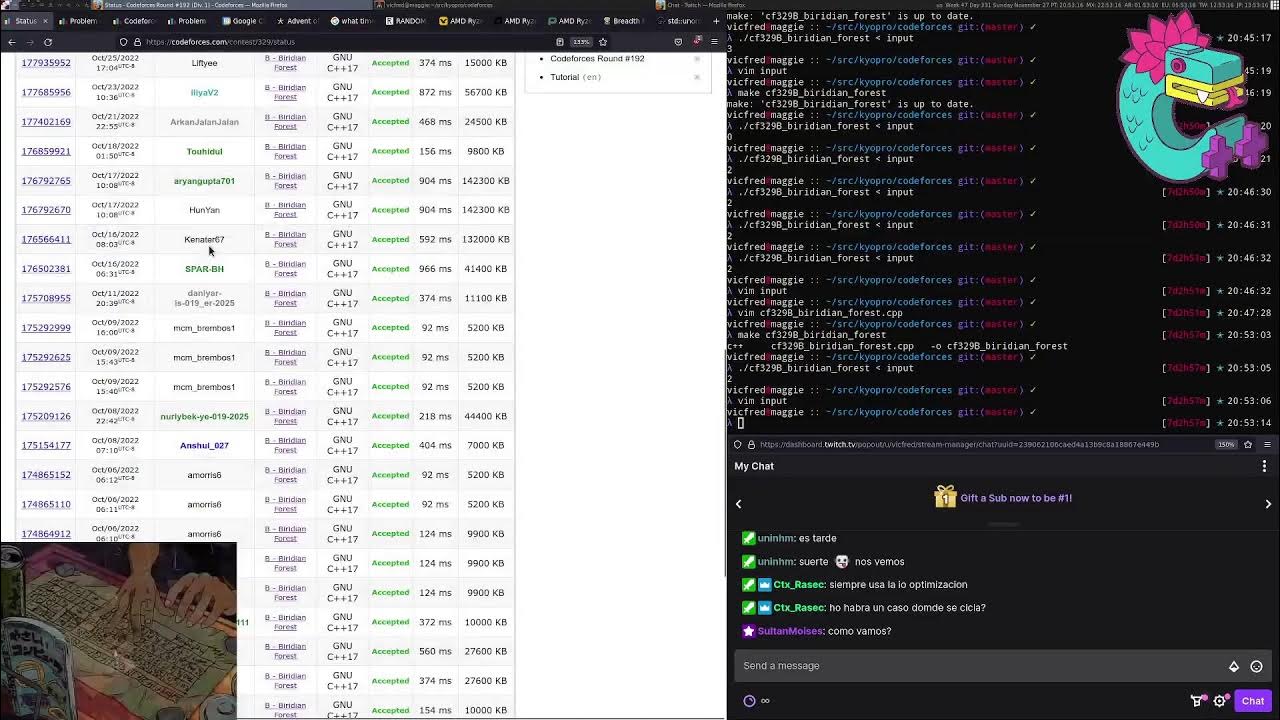Open submission 177402169

click(x=46, y=122)
